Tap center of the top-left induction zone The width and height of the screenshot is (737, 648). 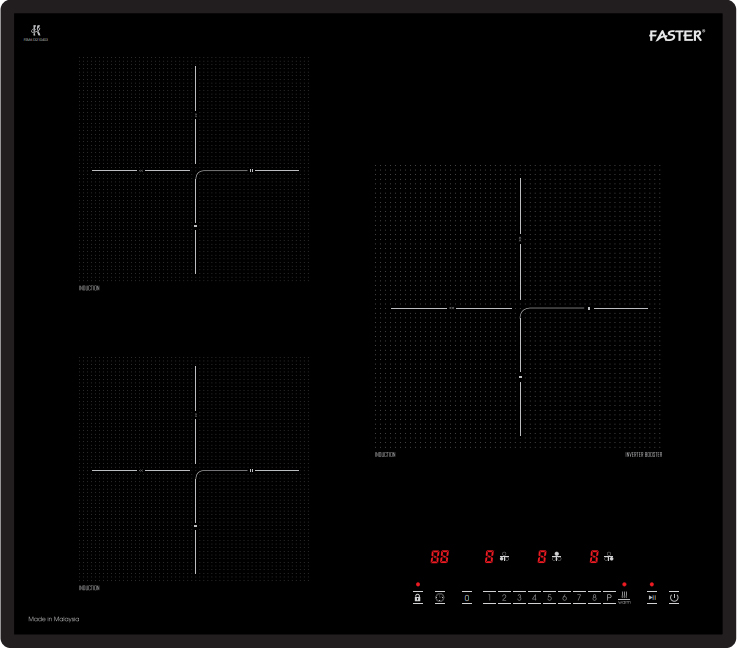[195, 171]
